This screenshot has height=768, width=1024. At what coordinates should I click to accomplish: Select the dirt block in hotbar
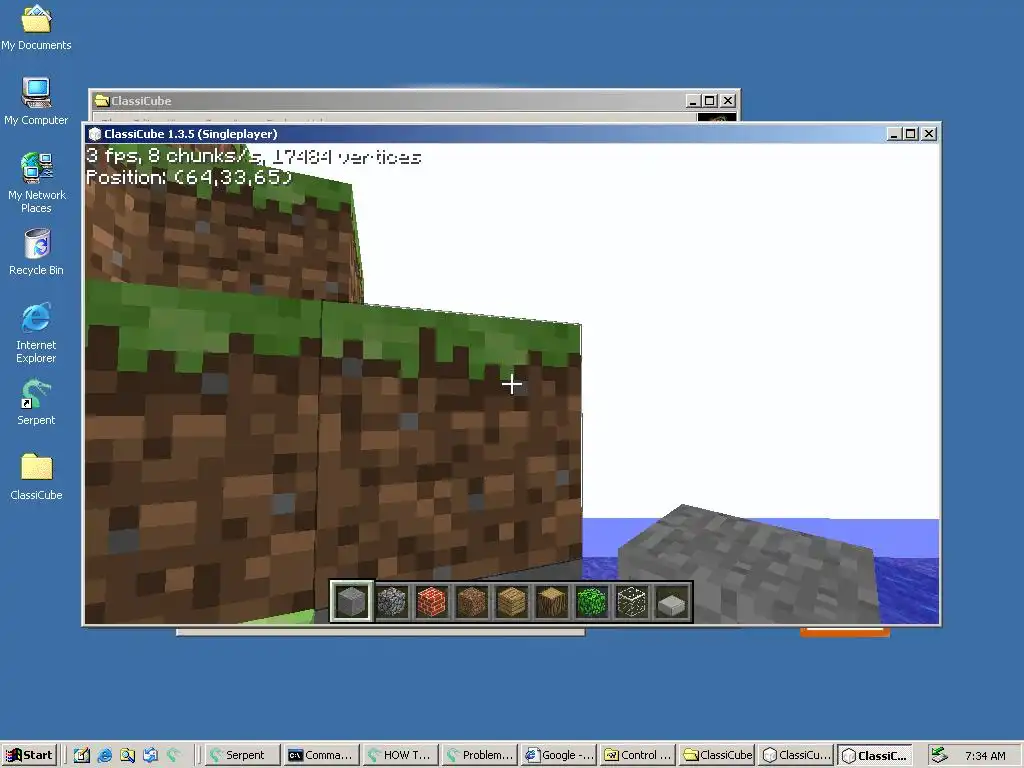point(472,601)
